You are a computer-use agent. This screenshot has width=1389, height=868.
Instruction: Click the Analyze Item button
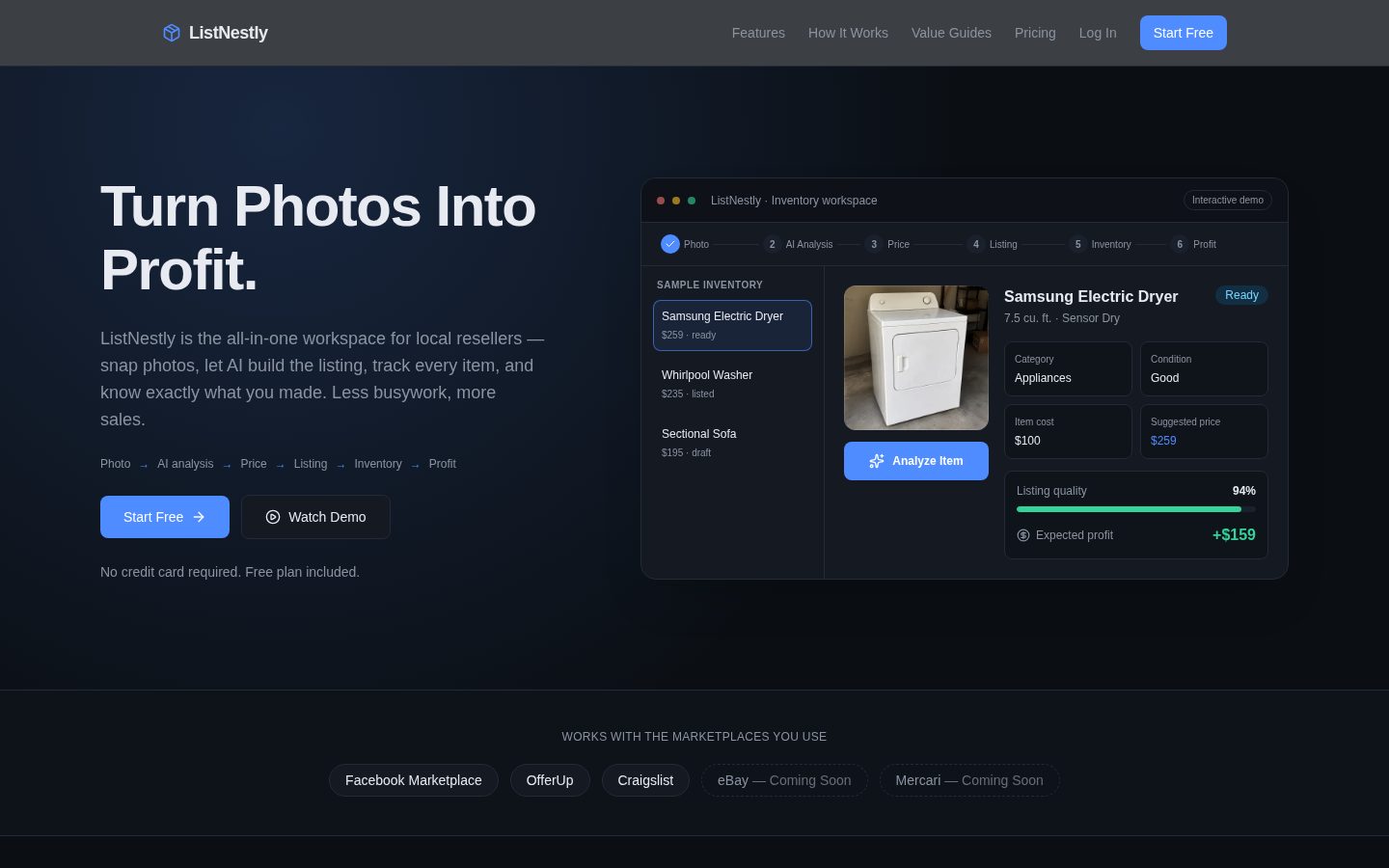click(x=916, y=461)
